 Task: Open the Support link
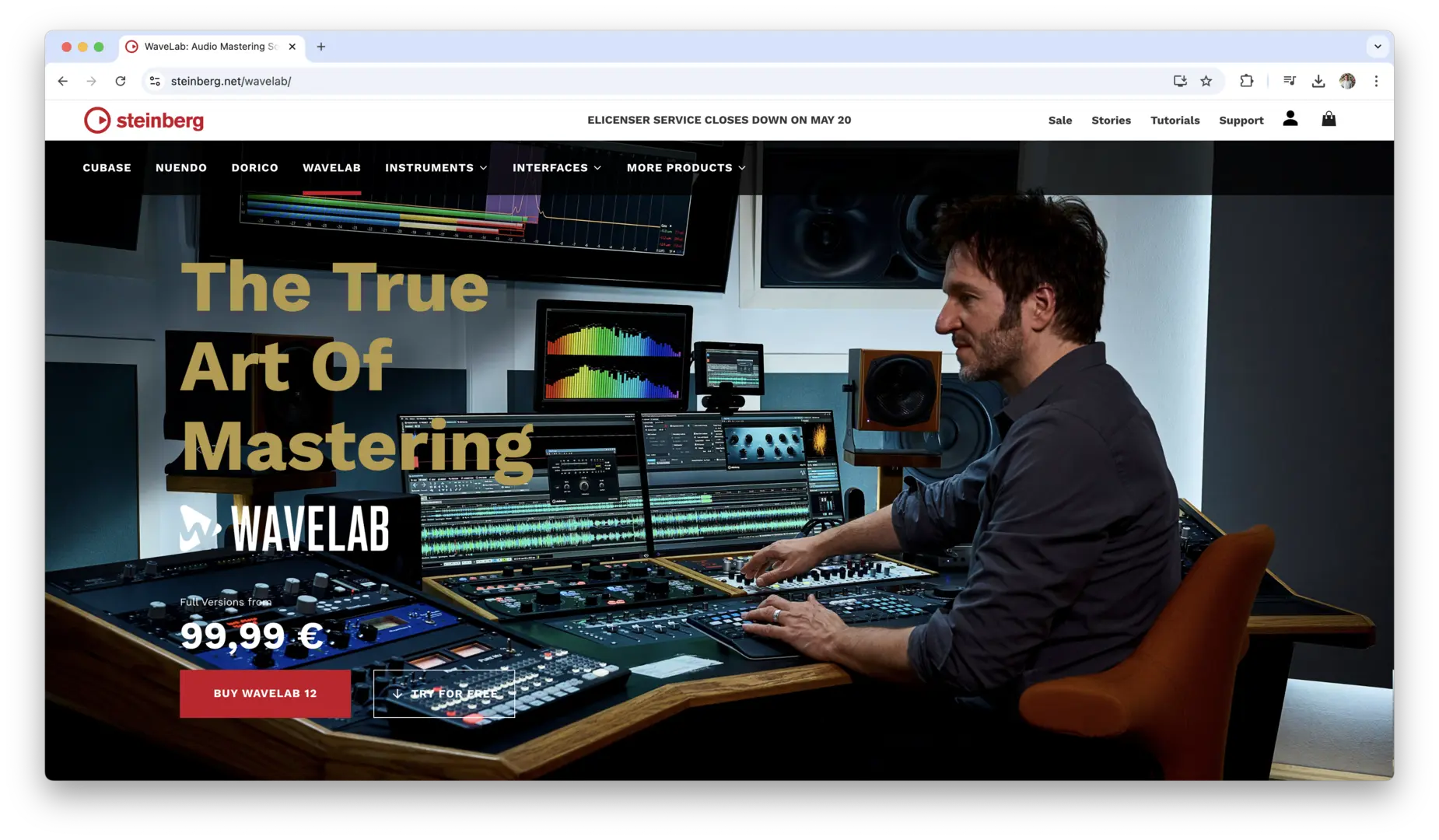(x=1241, y=121)
